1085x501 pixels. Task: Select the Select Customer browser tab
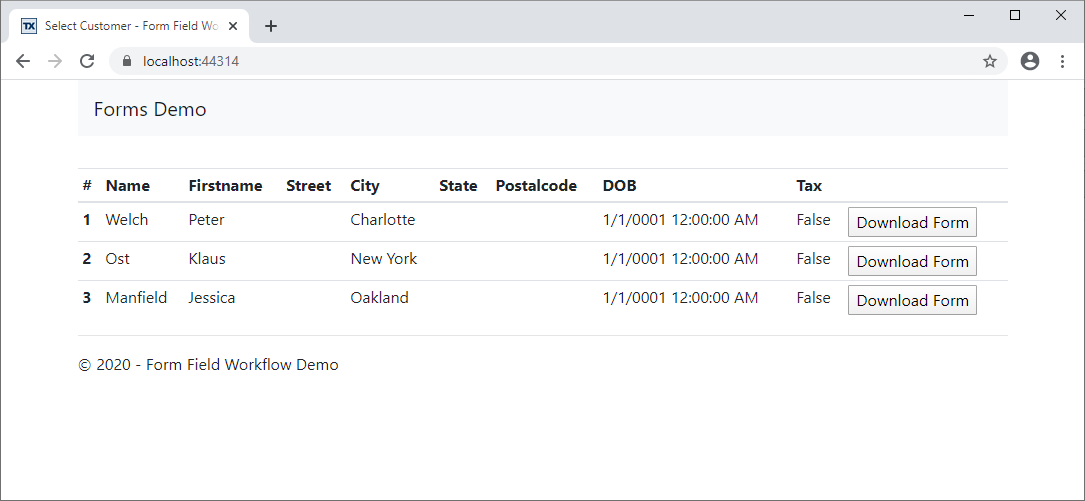point(129,26)
